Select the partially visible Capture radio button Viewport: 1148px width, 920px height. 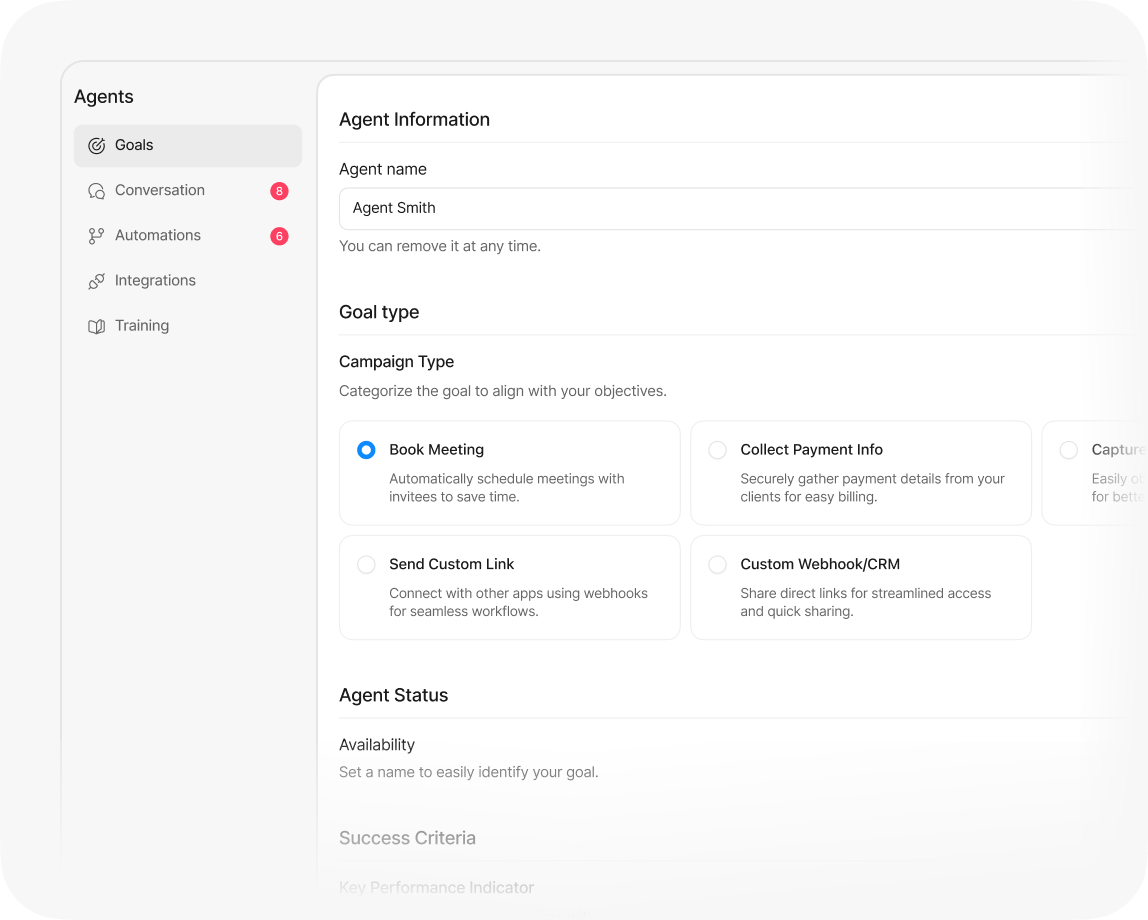pyautogui.click(x=1069, y=449)
